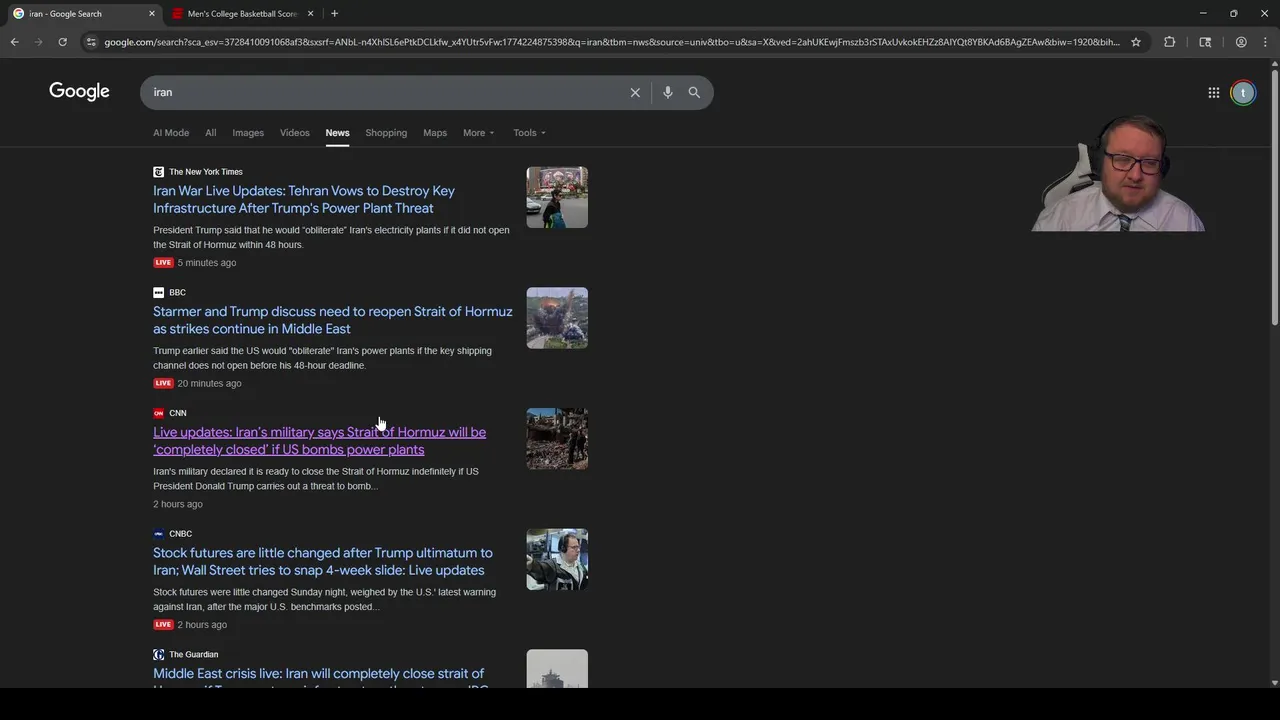1280x720 pixels.
Task: Click the Guardian article thumbnail image
Action: [x=557, y=669]
